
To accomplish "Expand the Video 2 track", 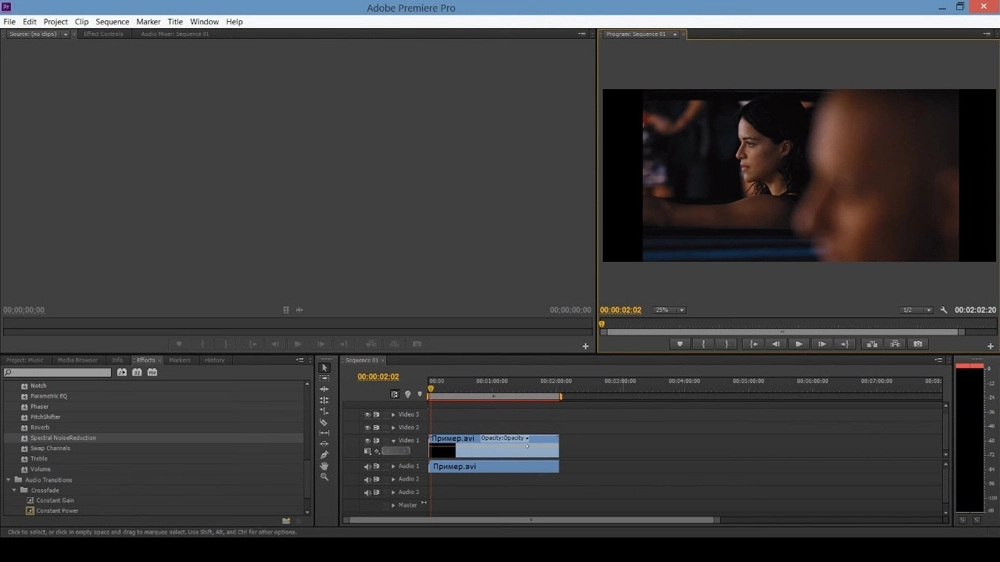I will 393,427.
